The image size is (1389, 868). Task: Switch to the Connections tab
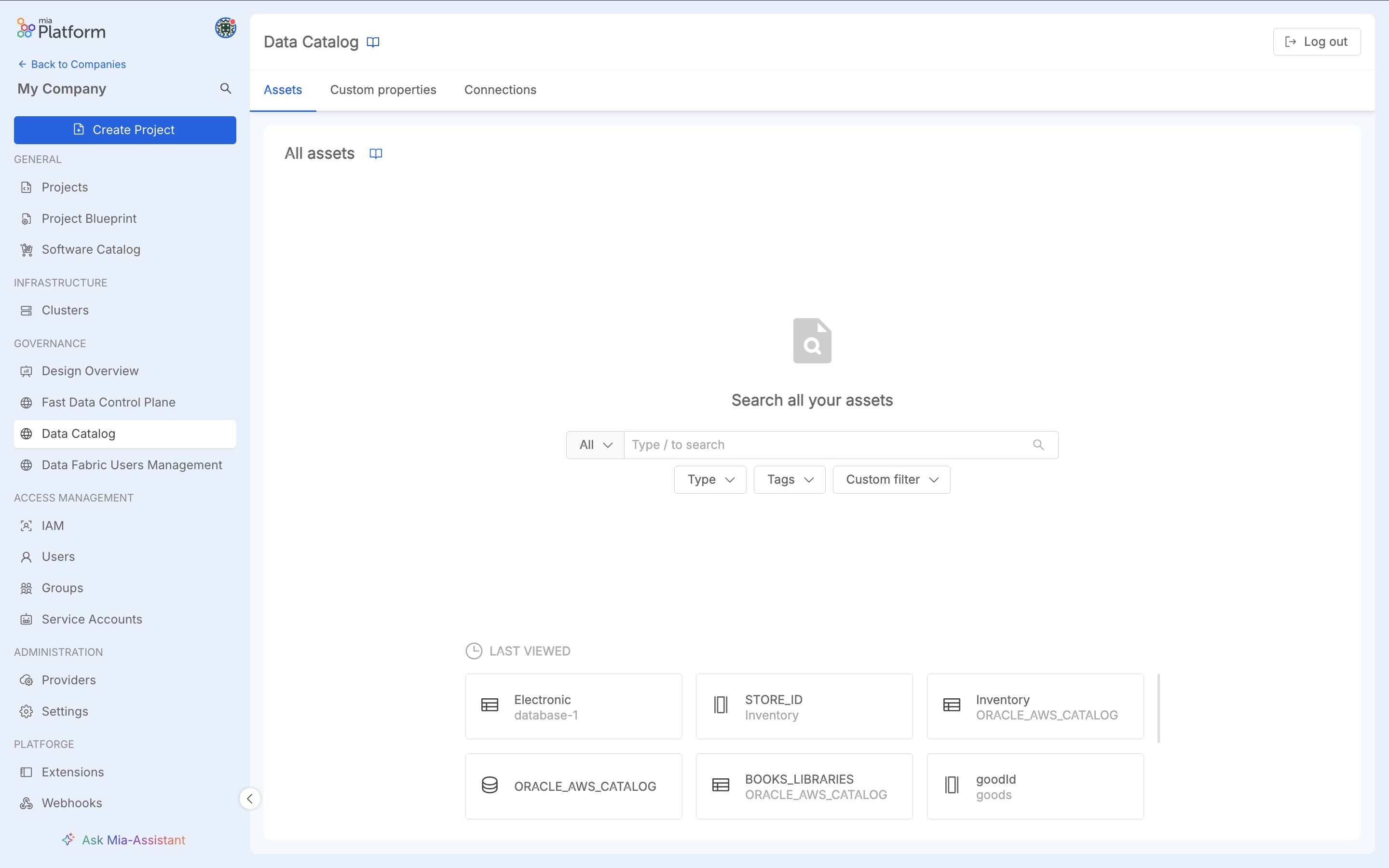[x=500, y=90]
